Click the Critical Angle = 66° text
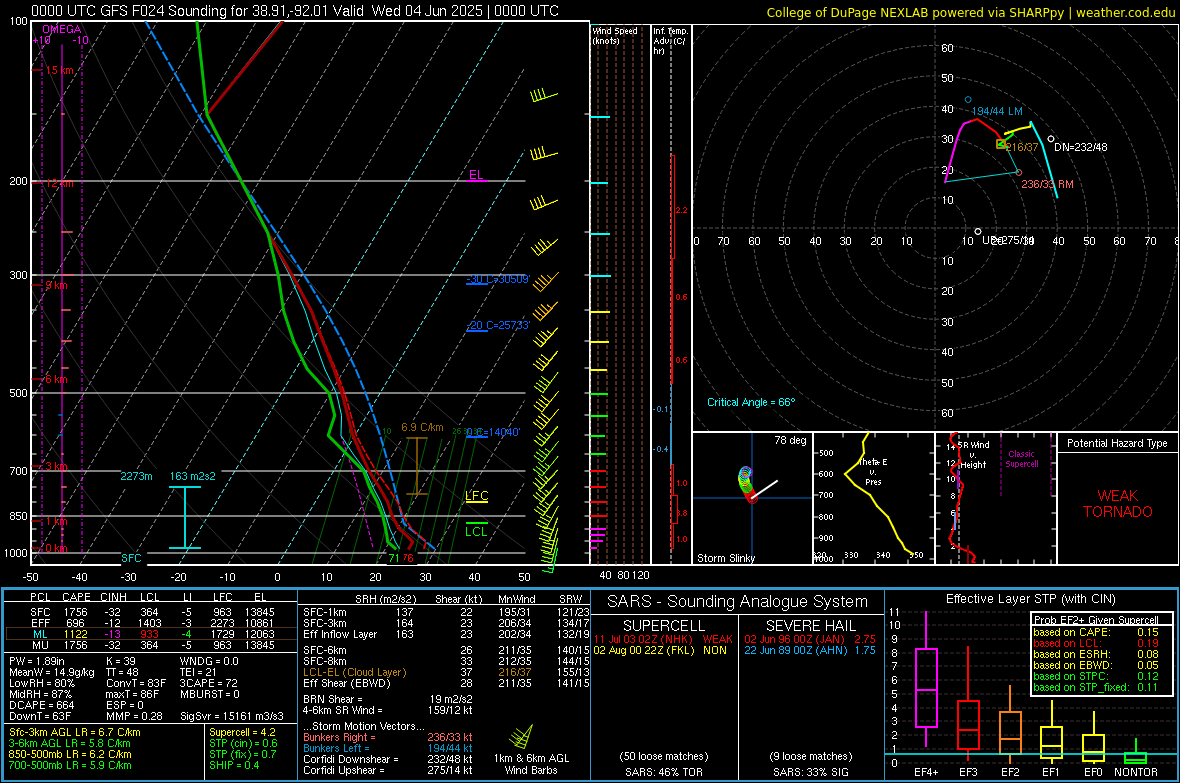Screen dimensions: 1180x783 coord(750,402)
